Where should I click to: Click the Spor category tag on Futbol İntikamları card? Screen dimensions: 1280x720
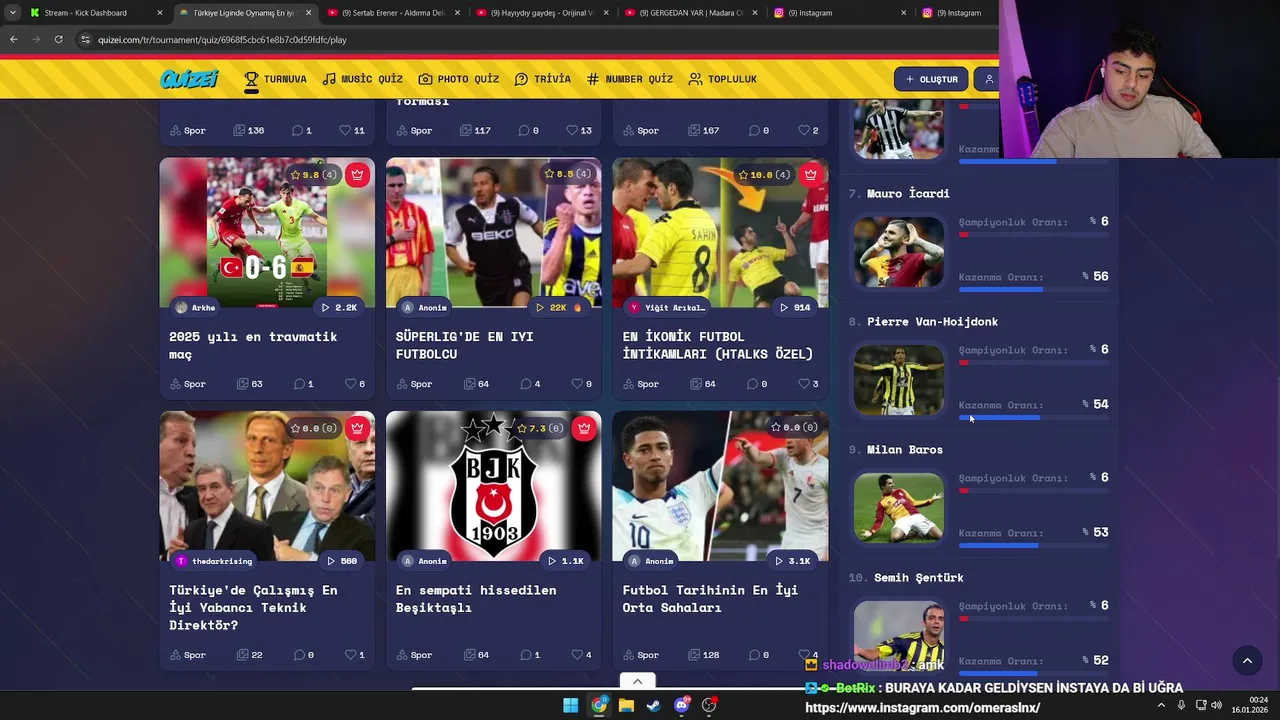(641, 384)
